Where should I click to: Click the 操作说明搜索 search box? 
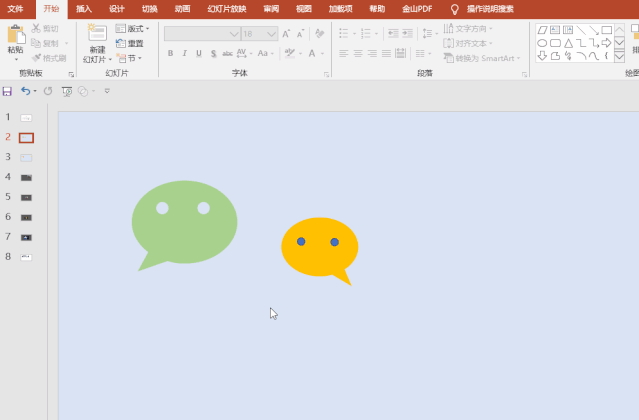click(x=490, y=9)
